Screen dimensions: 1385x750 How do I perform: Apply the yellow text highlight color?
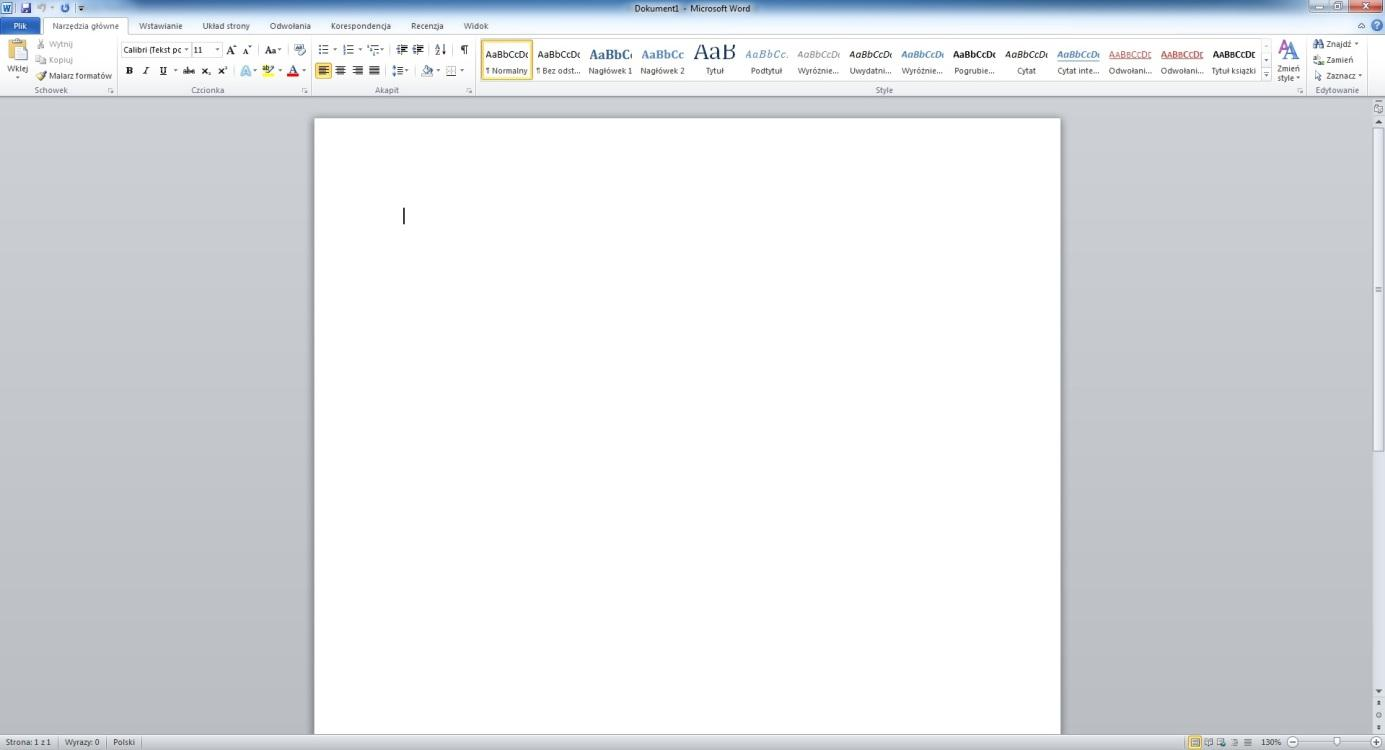point(268,71)
